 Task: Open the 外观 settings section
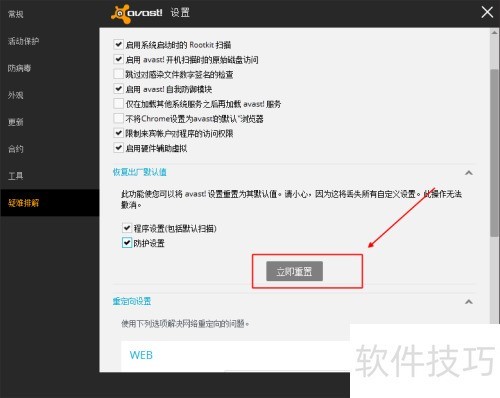point(16,95)
